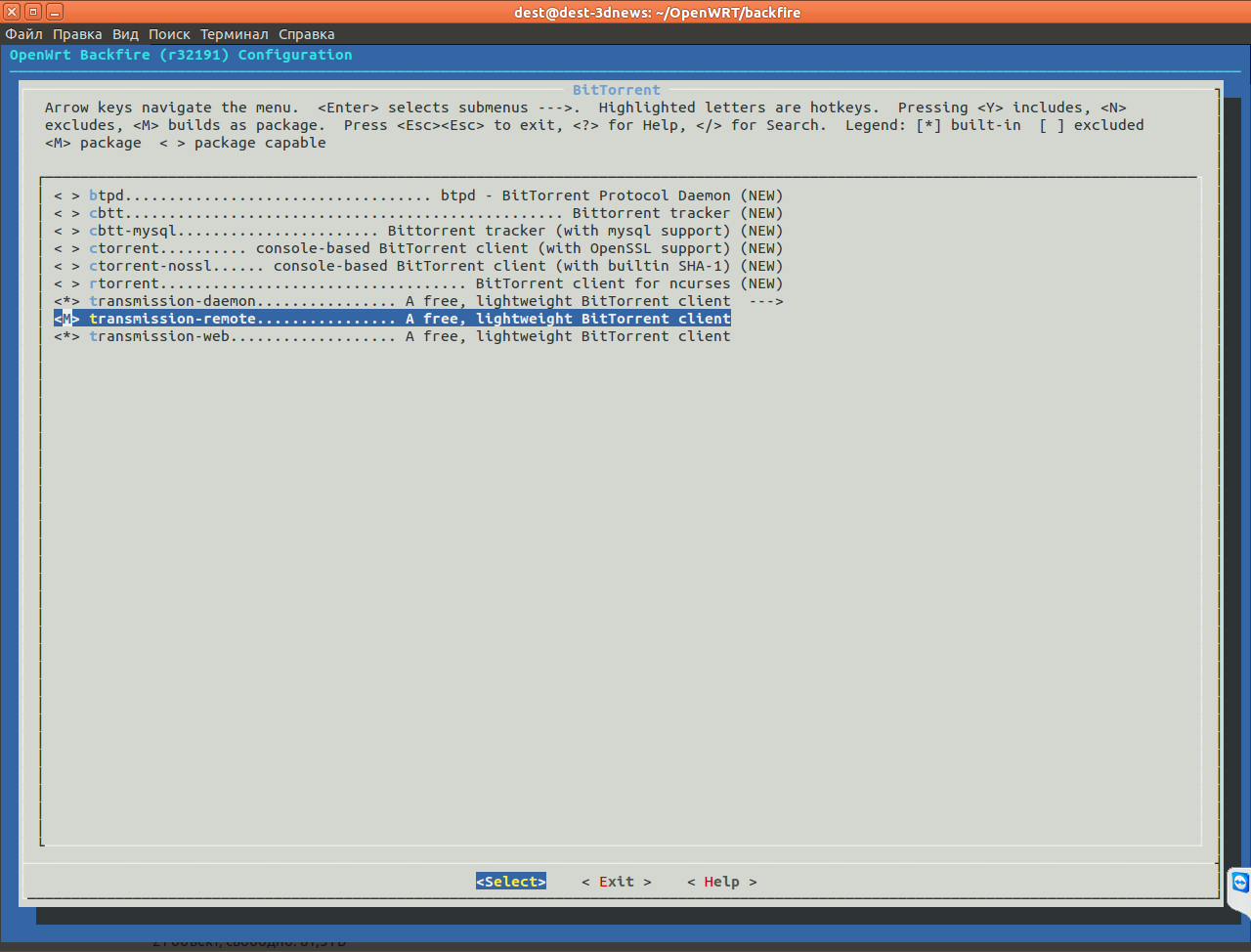Toggle the transmission-daemon built-in marker

tap(66, 301)
